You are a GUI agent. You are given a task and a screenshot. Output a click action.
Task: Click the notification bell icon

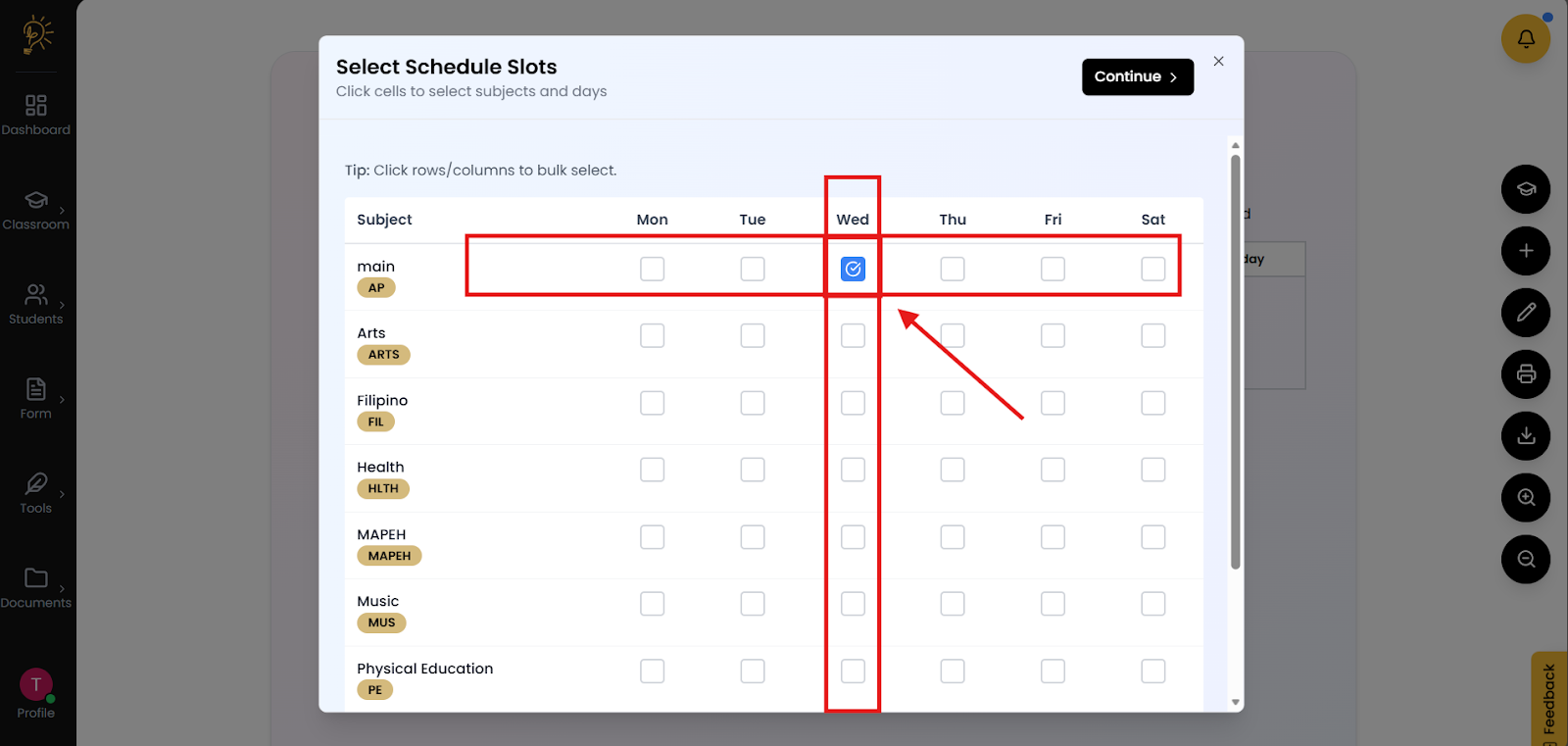click(x=1526, y=39)
